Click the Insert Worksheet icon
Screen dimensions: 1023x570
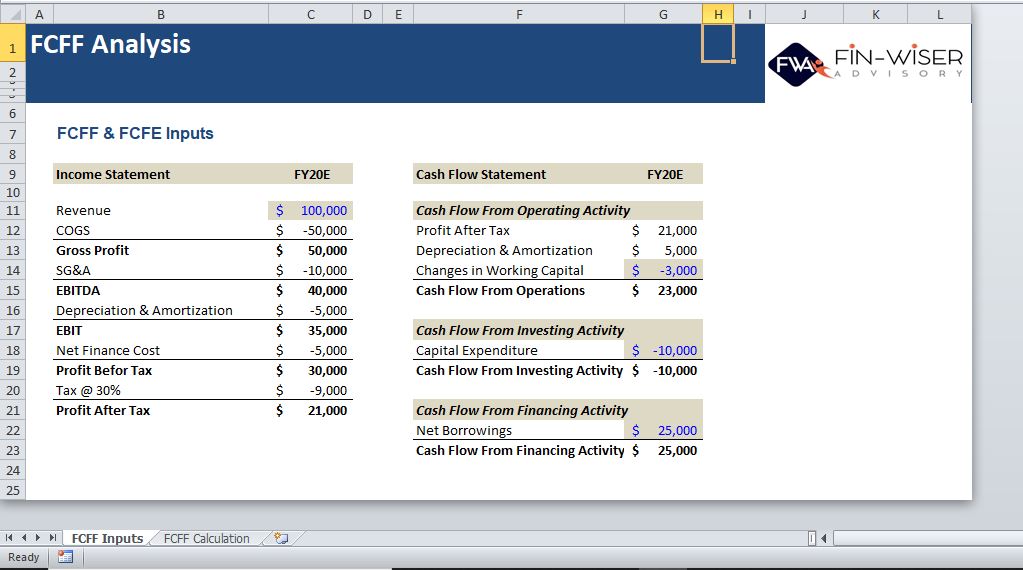pyautogui.click(x=281, y=538)
